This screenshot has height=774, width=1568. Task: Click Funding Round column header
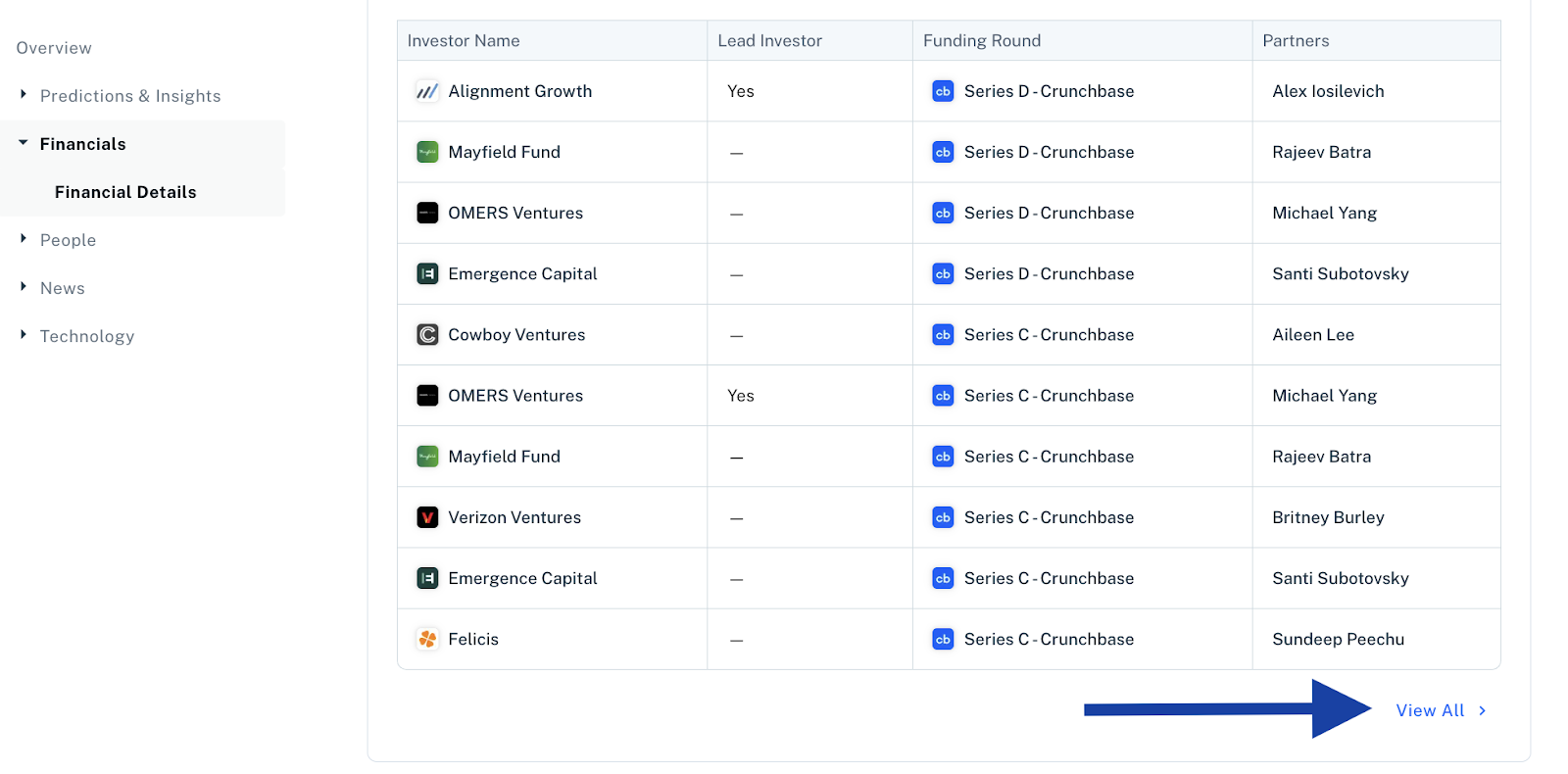tap(982, 40)
